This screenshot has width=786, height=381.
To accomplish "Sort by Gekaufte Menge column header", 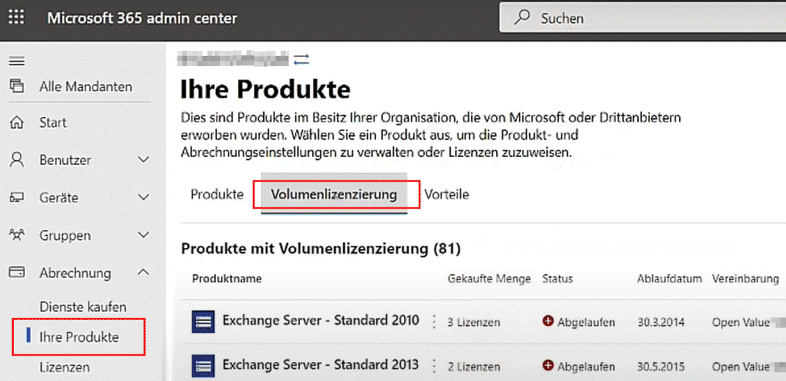I will (489, 279).
